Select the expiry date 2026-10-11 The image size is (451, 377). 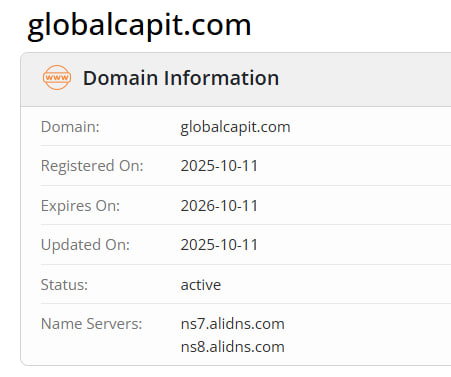coord(219,206)
